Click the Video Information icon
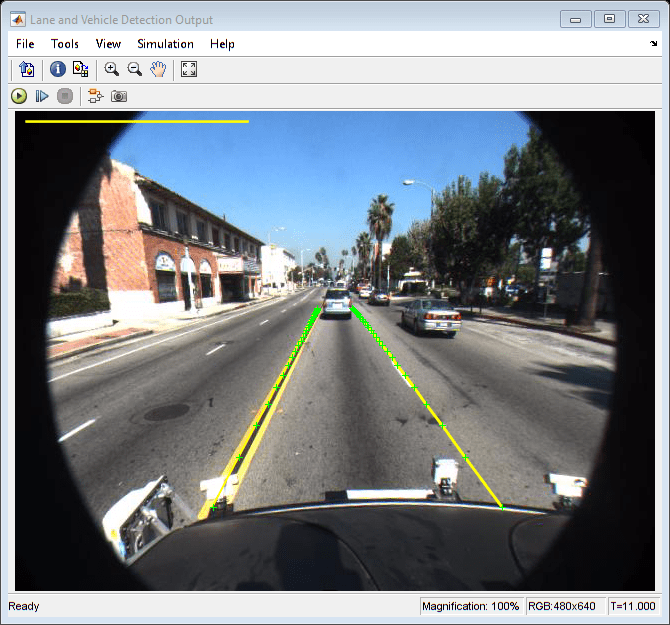670x625 pixels. pos(58,69)
